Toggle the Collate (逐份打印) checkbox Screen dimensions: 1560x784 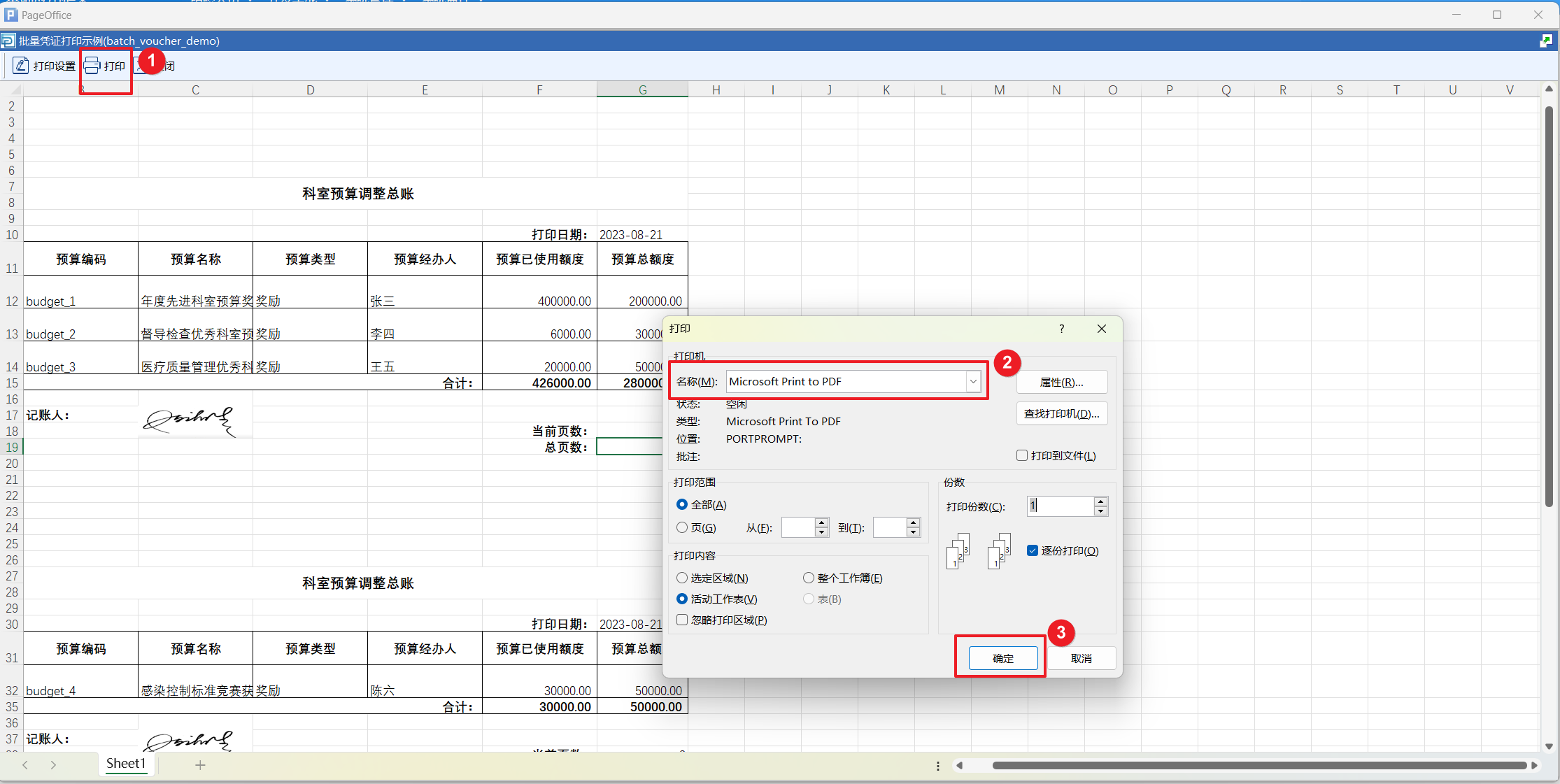pos(1033,551)
